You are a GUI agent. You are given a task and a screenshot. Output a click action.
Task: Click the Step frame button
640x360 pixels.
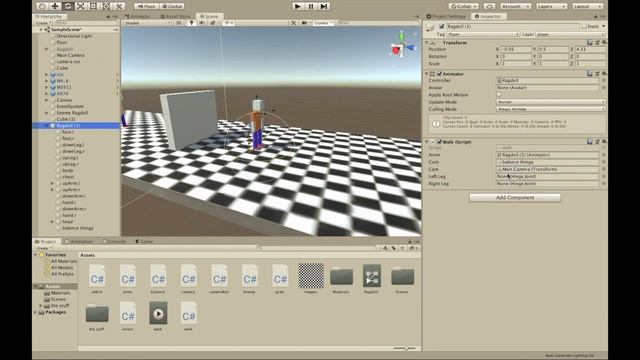(x=324, y=6)
